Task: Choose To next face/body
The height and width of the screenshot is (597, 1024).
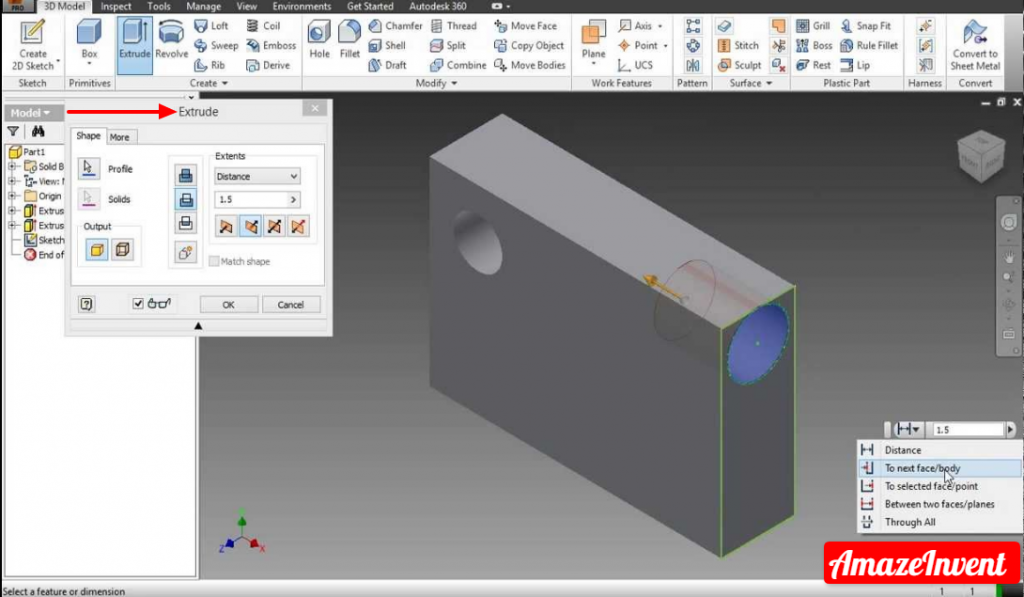Action: pos(940,468)
